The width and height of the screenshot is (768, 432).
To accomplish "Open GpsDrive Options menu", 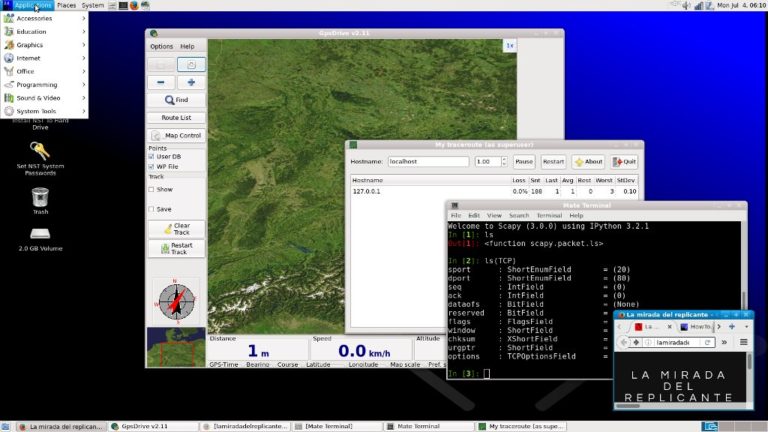I will [x=162, y=46].
